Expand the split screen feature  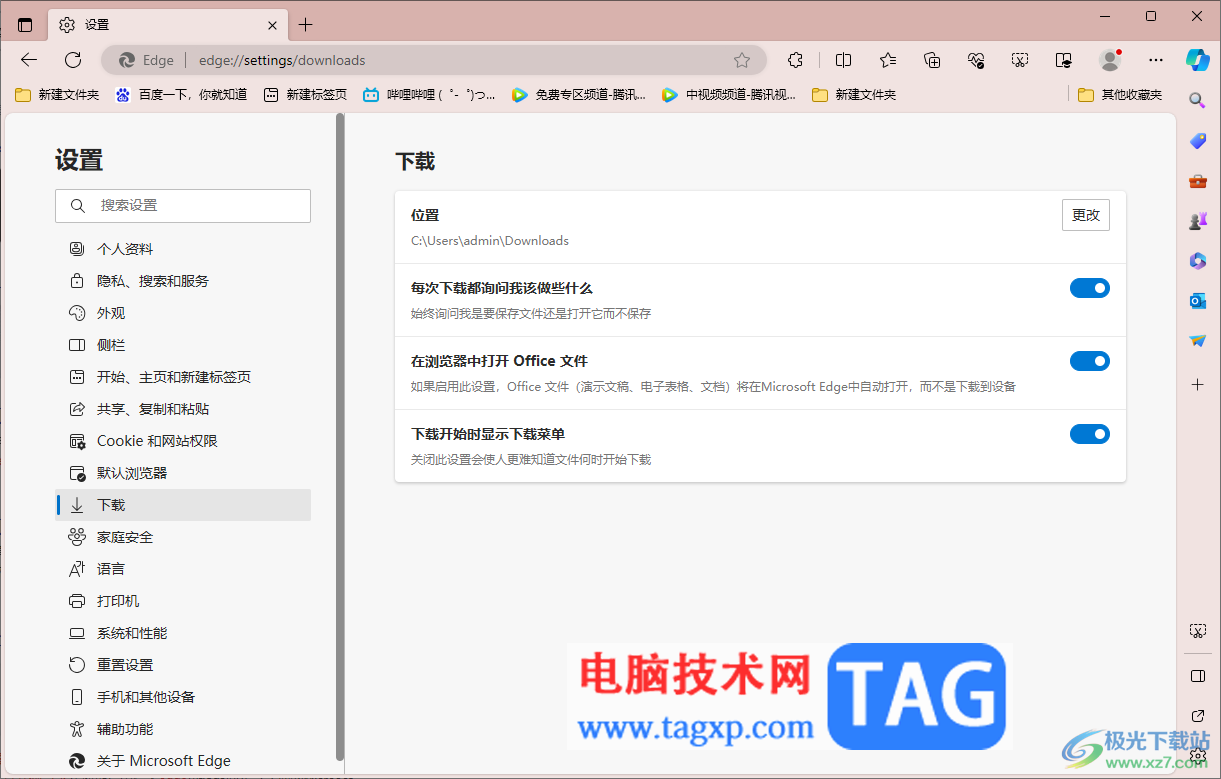[843, 60]
